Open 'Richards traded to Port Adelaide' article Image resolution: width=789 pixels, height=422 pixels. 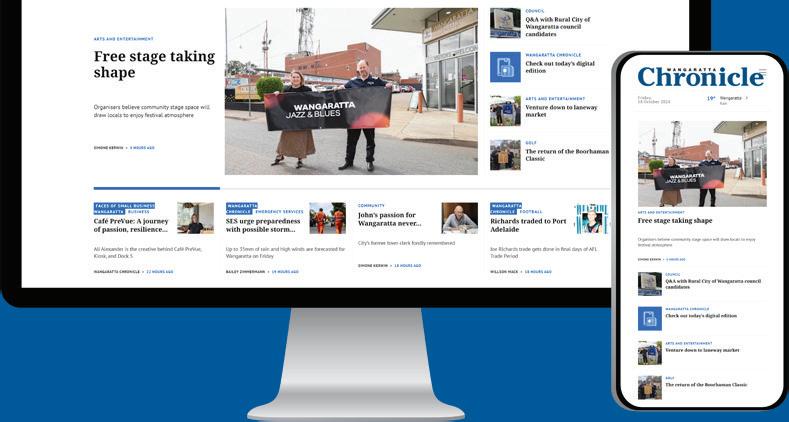point(528,225)
